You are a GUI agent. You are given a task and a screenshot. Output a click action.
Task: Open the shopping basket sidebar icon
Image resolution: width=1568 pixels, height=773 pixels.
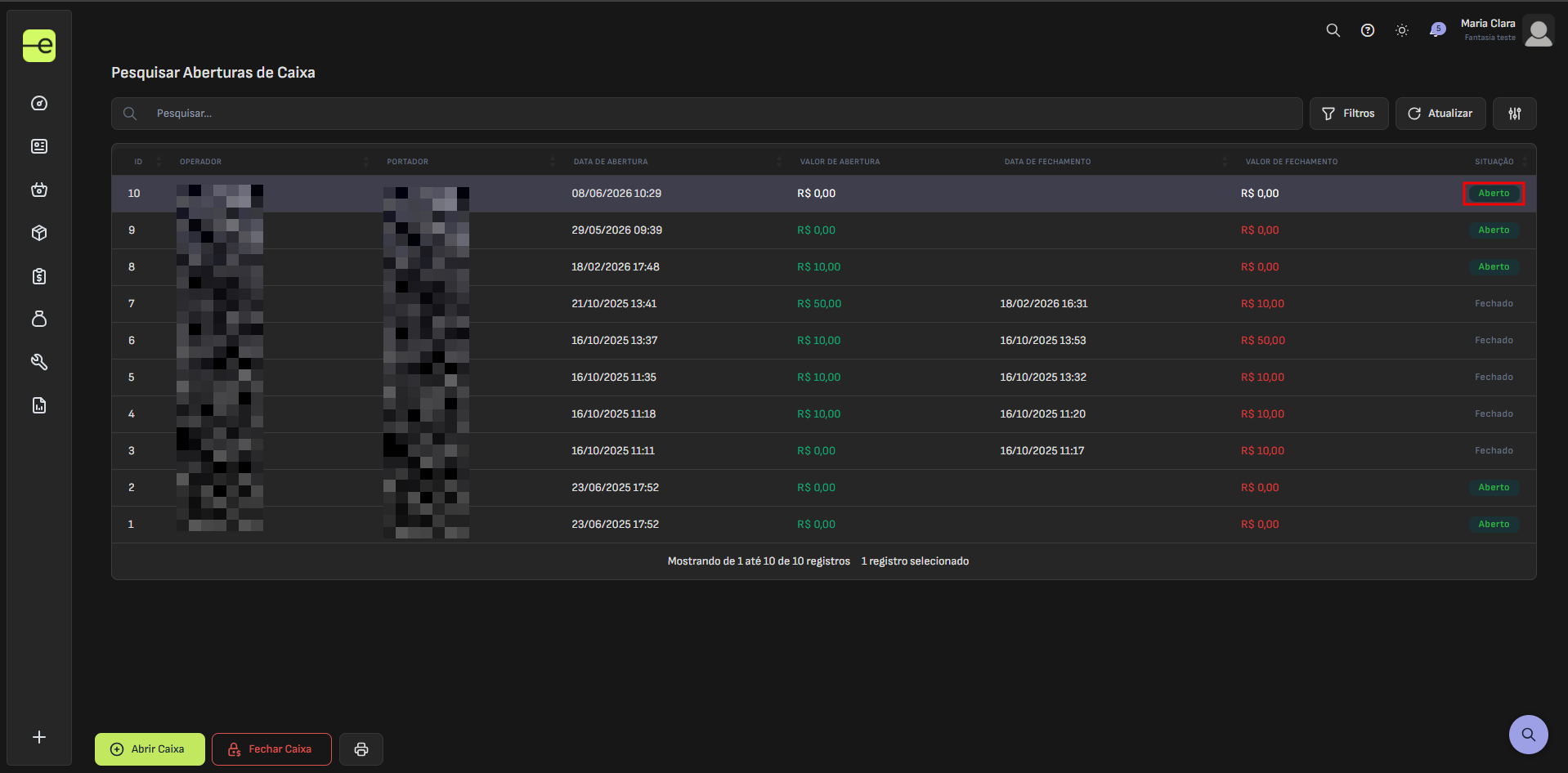(39, 190)
